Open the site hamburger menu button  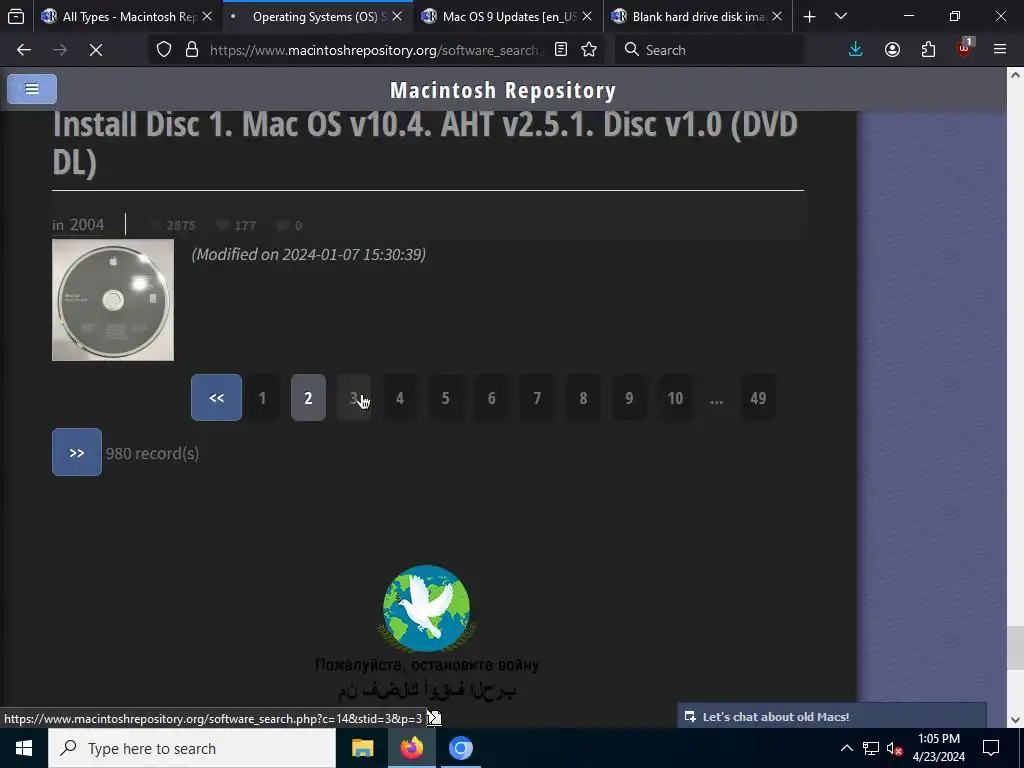point(32,89)
